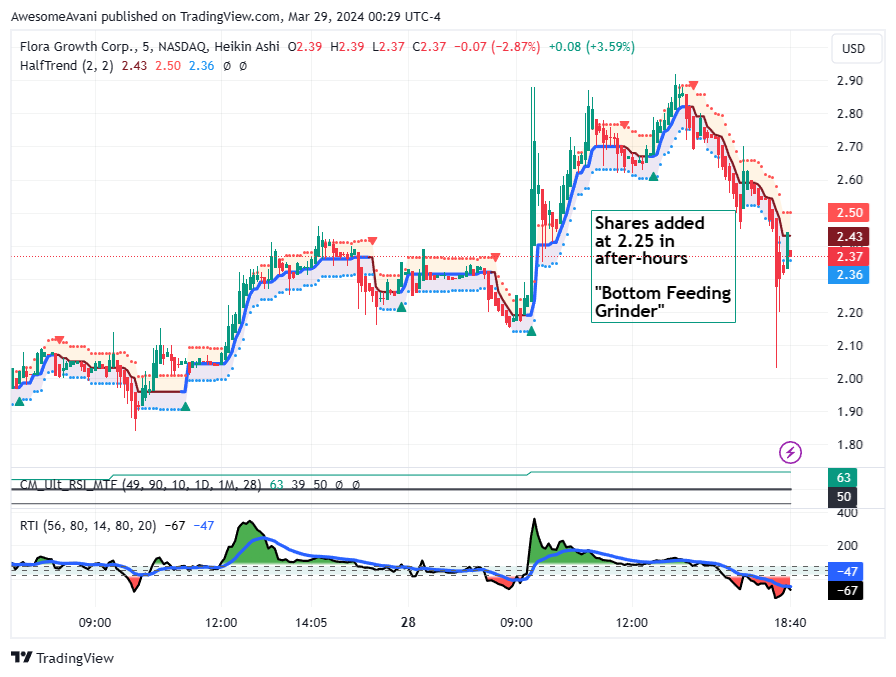The height and width of the screenshot is (677, 896).
Task: Click the red 2.50 price label
Action: 849,213
